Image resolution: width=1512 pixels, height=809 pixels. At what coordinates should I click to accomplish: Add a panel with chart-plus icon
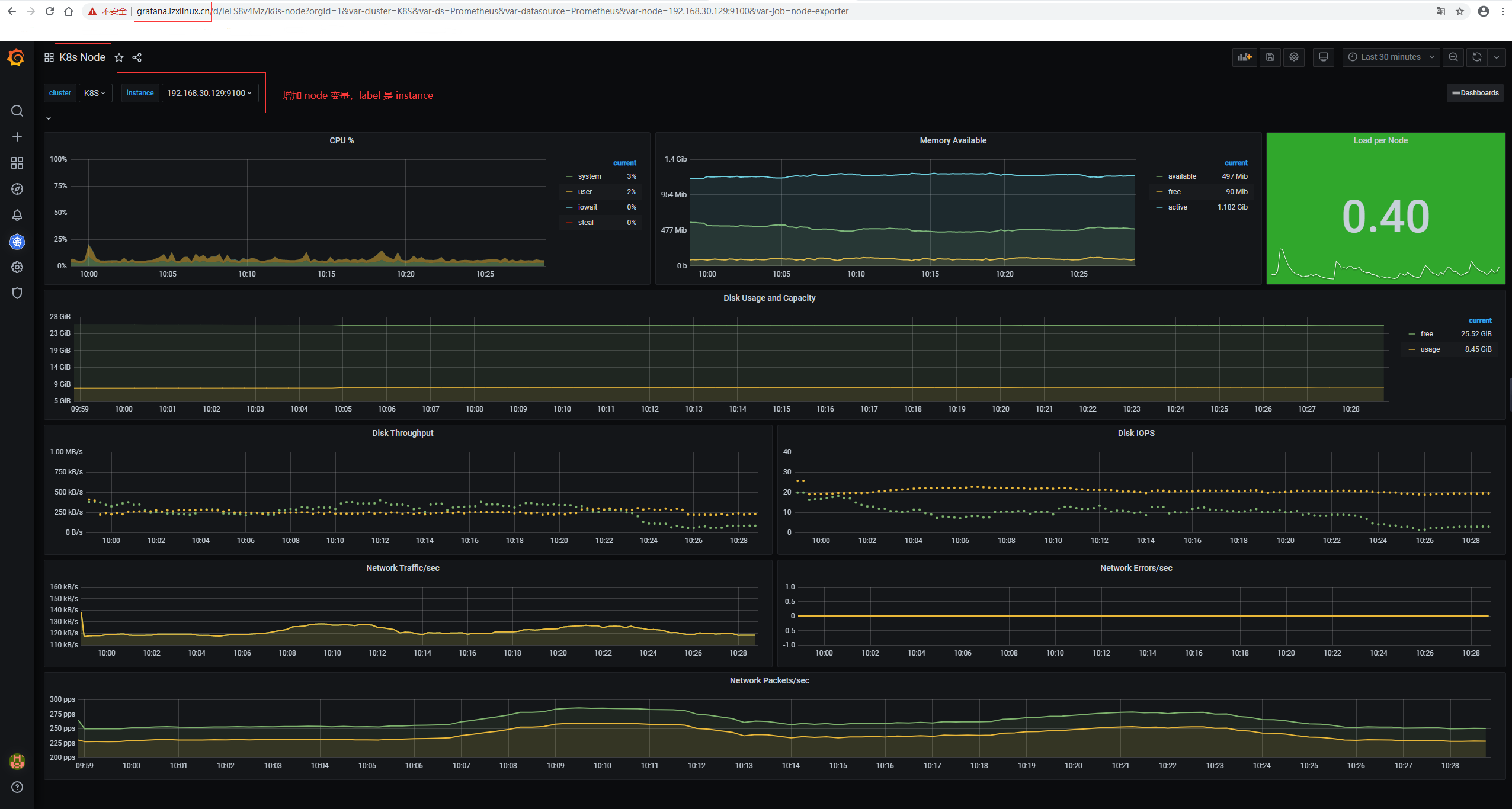(1245, 57)
